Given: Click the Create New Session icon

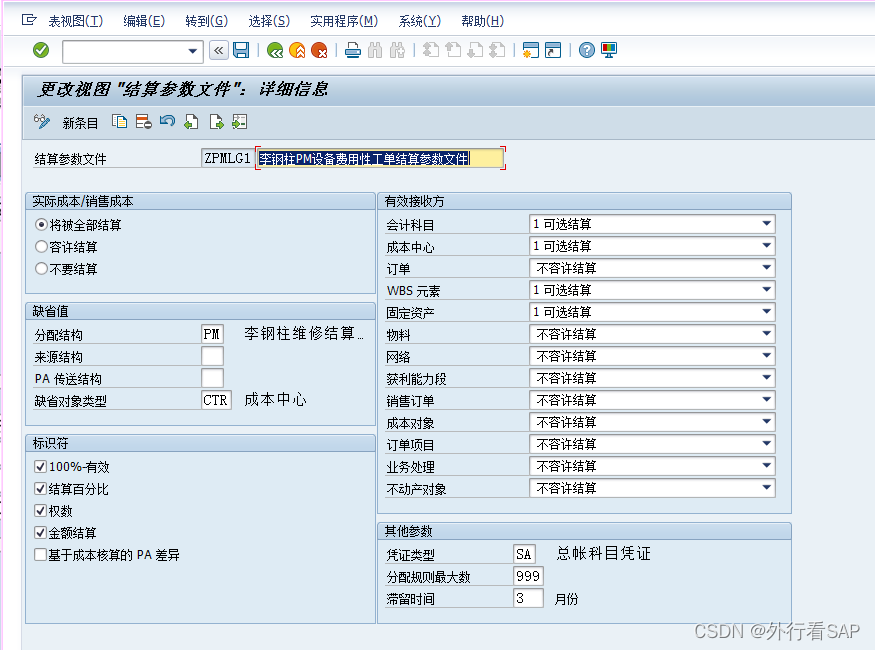Looking at the screenshot, I should coord(530,50).
